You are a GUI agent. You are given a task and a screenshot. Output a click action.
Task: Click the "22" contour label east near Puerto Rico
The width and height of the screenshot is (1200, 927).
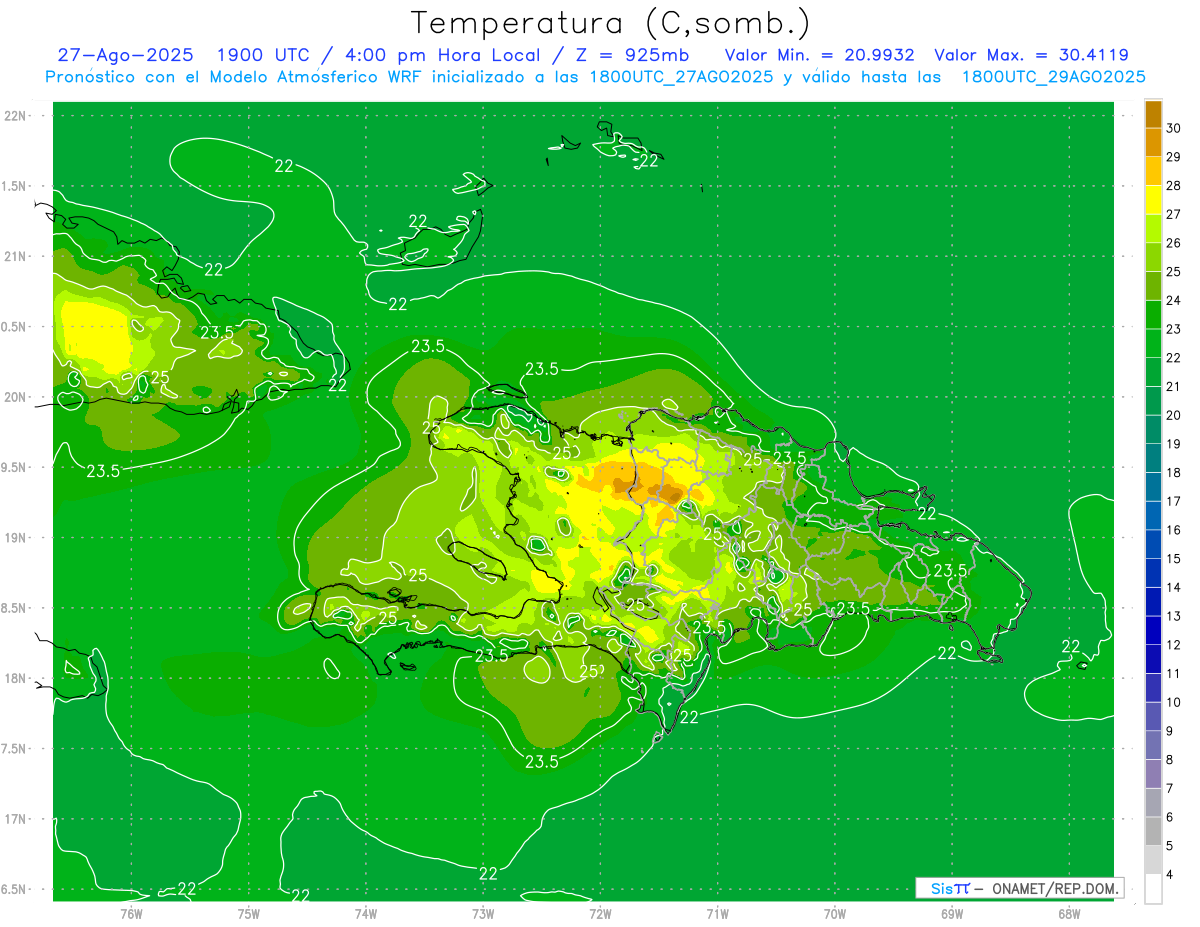pyautogui.click(x=1070, y=646)
